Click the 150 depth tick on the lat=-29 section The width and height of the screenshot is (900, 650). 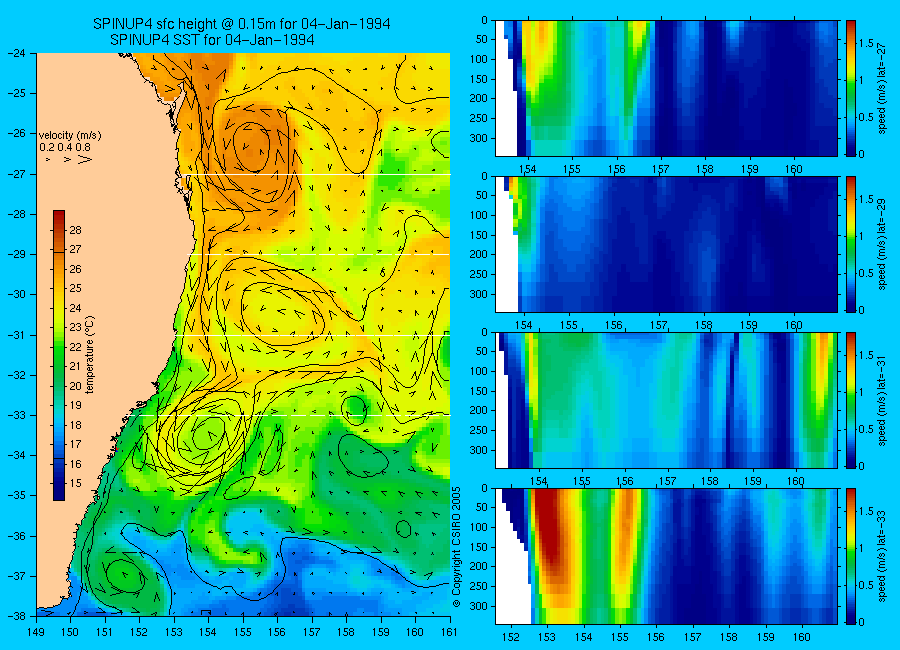point(479,235)
